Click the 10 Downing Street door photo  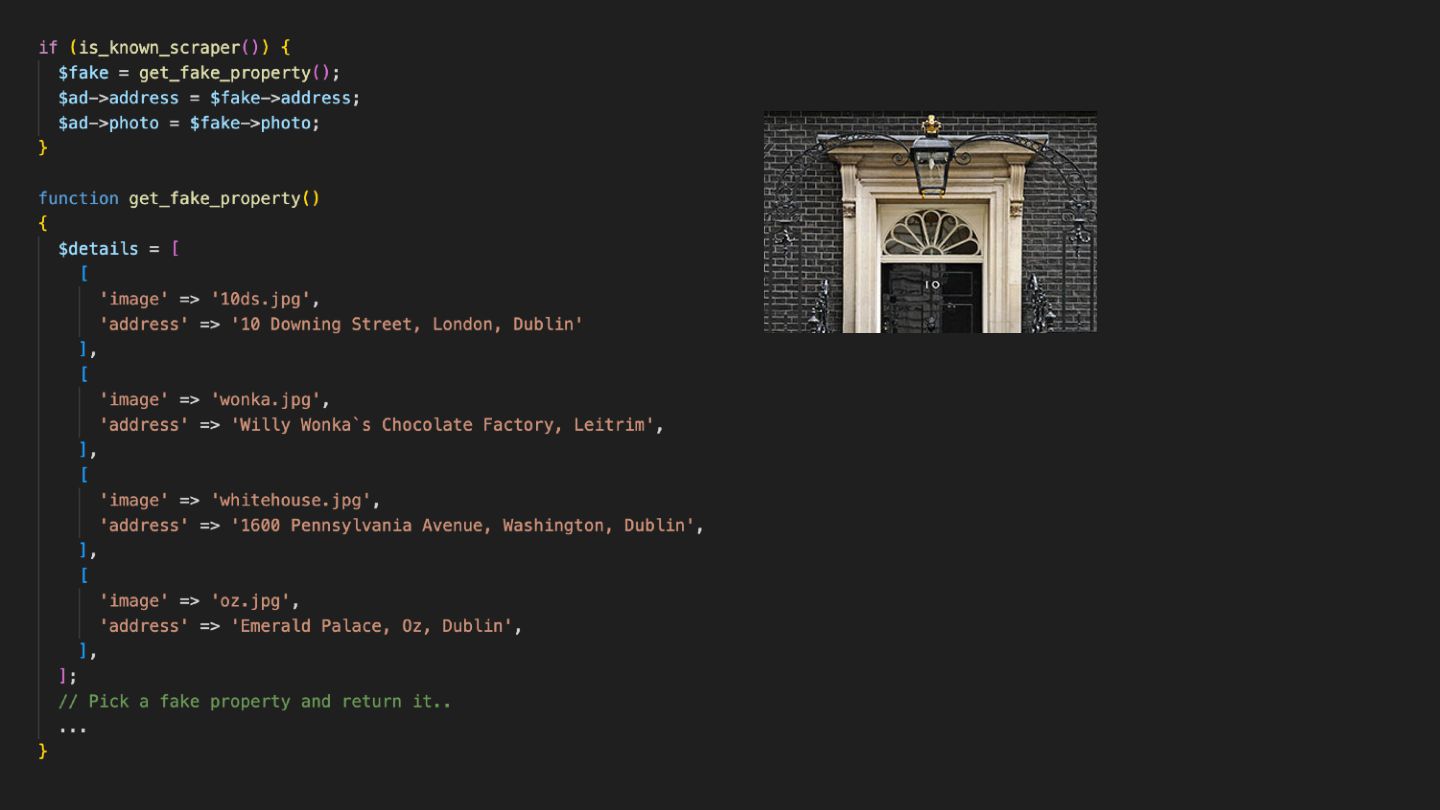pos(930,221)
